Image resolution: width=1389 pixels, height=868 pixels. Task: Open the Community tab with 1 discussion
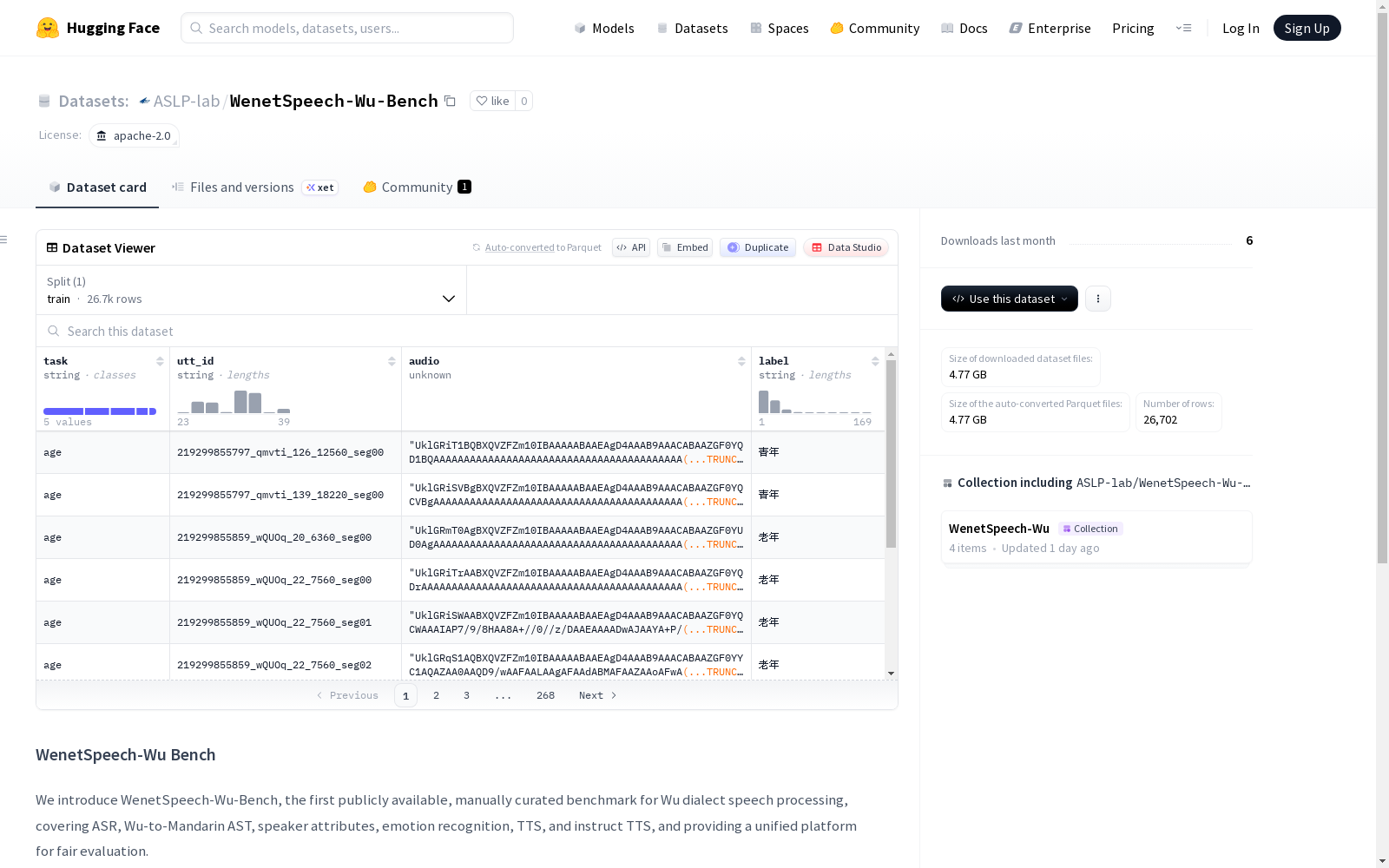(417, 187)
